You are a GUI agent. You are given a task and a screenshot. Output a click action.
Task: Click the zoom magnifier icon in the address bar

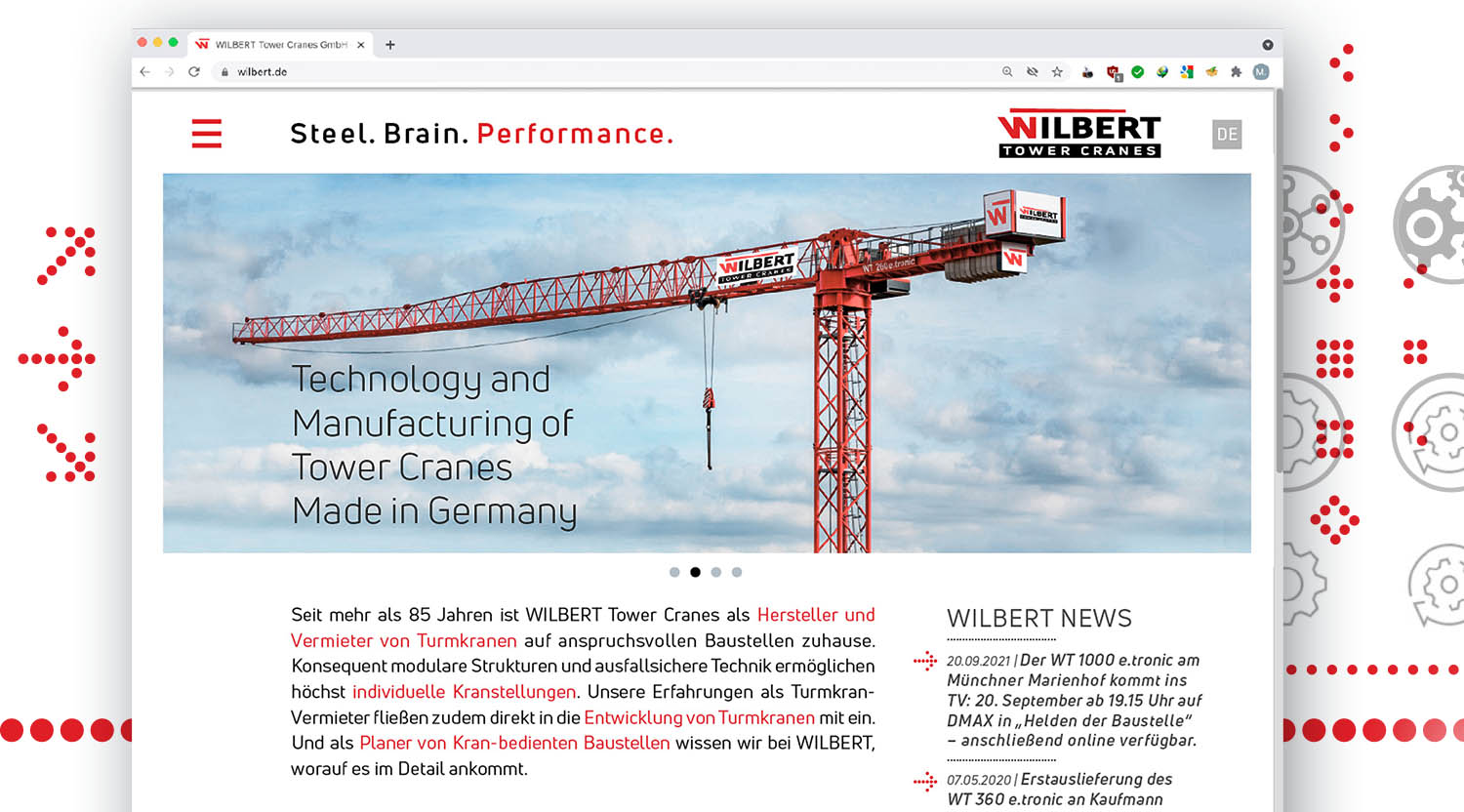(x=1007, y=71)
